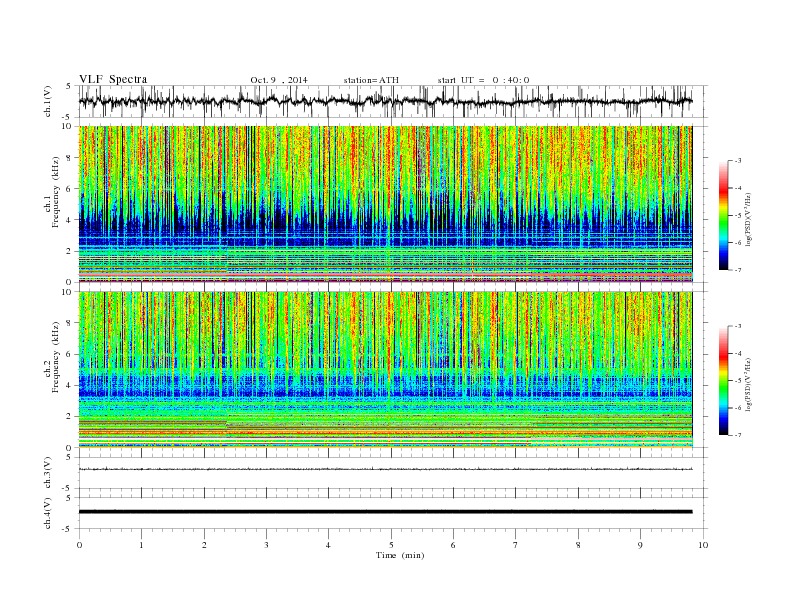The width and height of the screenshot is (792, 612).
Task: Click the ch.1 frequency tick label "8"
Action: [70, 158]
